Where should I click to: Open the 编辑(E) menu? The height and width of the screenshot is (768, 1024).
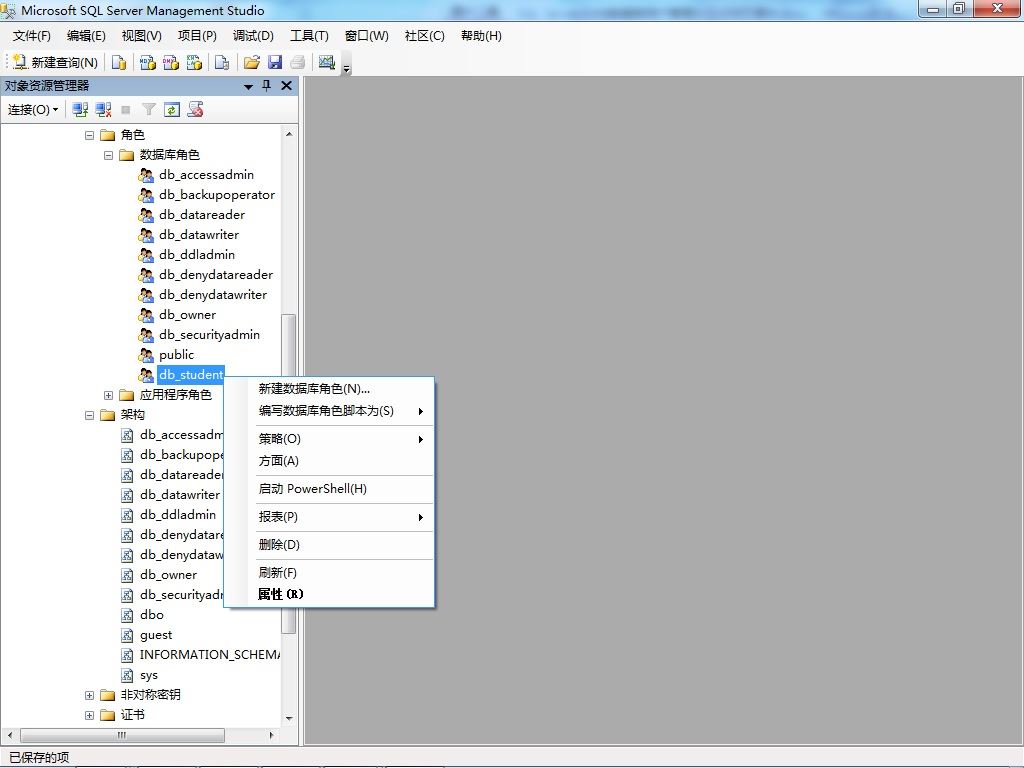click(86, 36)
